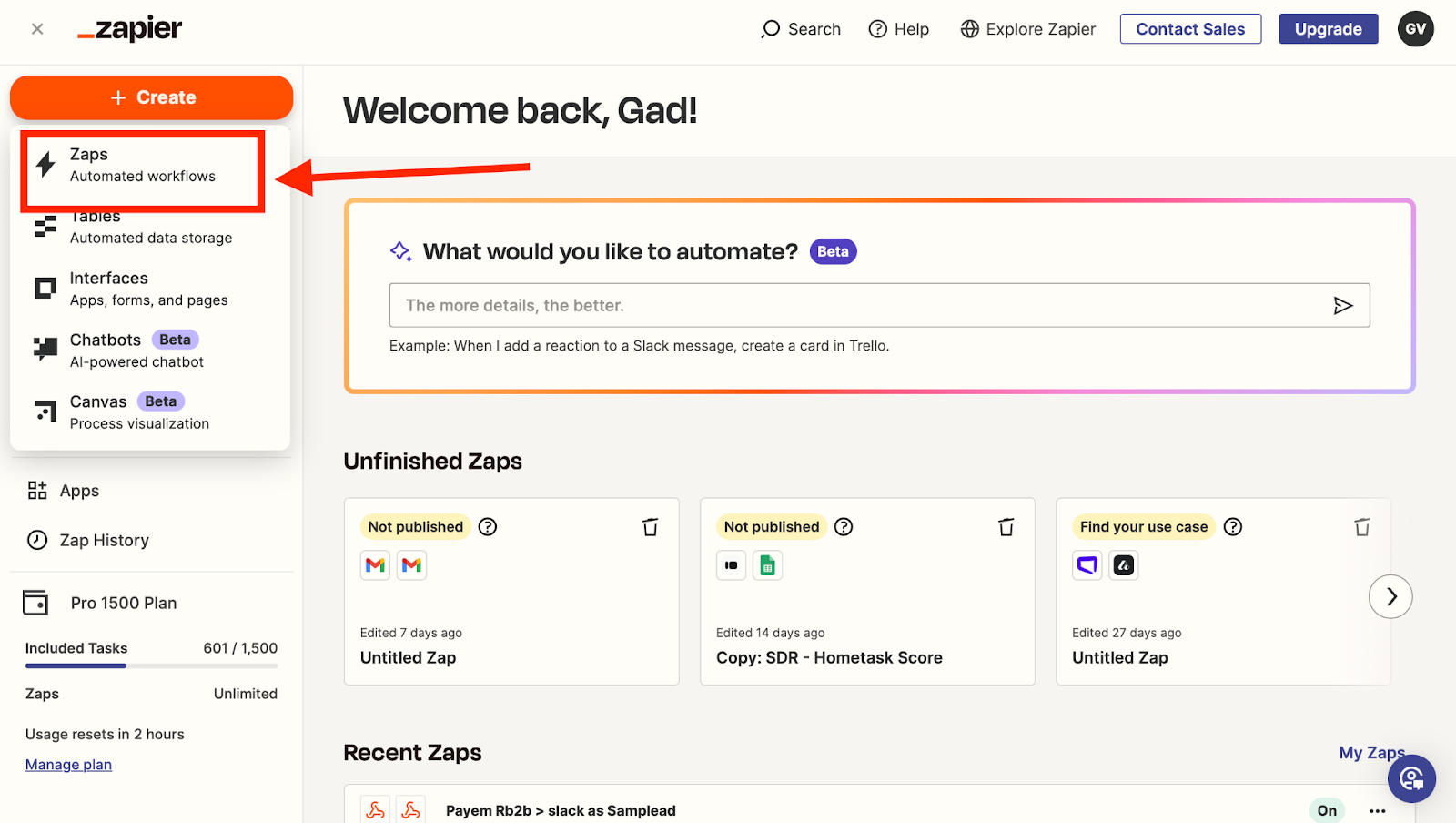The image size is (1456, 823).
Task: Open the My Zaps link
Action: click(x=1371, y=753)
